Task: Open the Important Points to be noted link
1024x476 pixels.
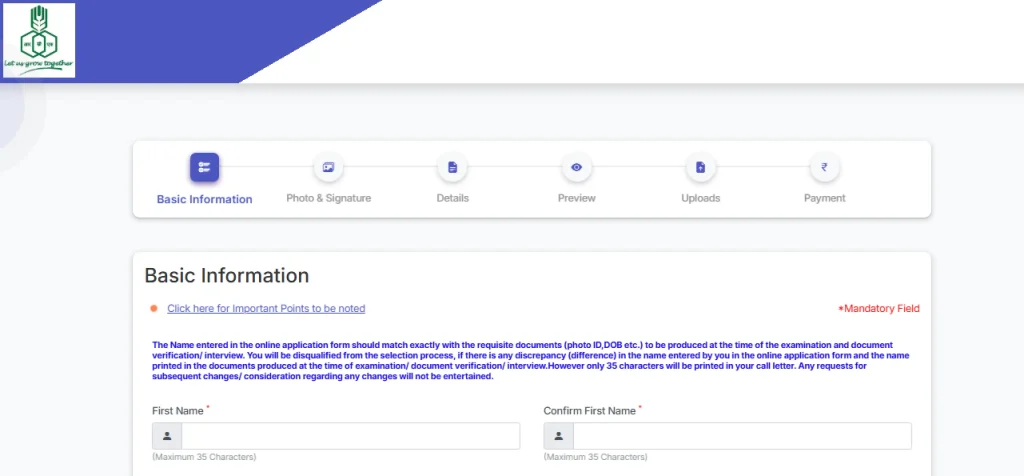Action: click(x=266, y=308)
